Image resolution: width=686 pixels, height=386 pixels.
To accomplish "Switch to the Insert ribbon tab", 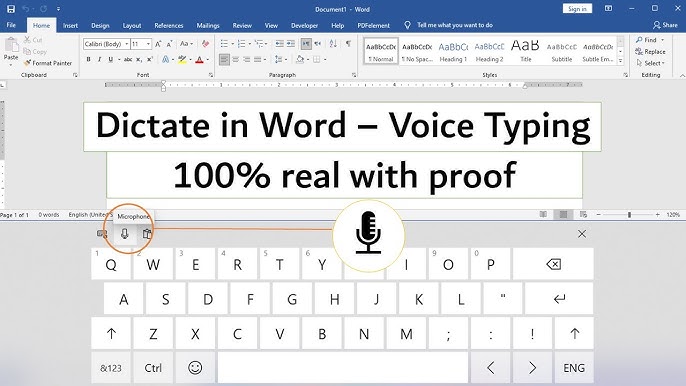I will click(x=70, y=25).
